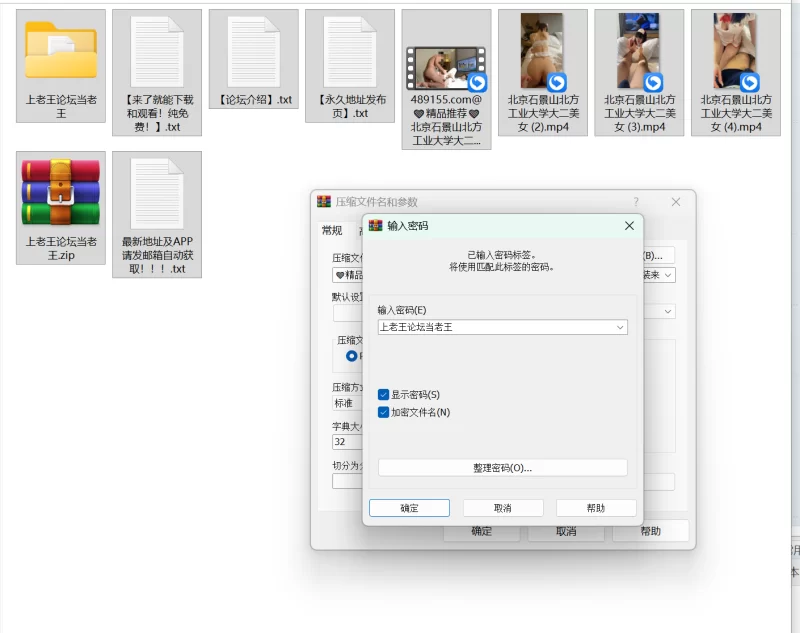Open the 上老王论坛当老王 folder icon
The image size is (800, 633).
tap(61, 51)
